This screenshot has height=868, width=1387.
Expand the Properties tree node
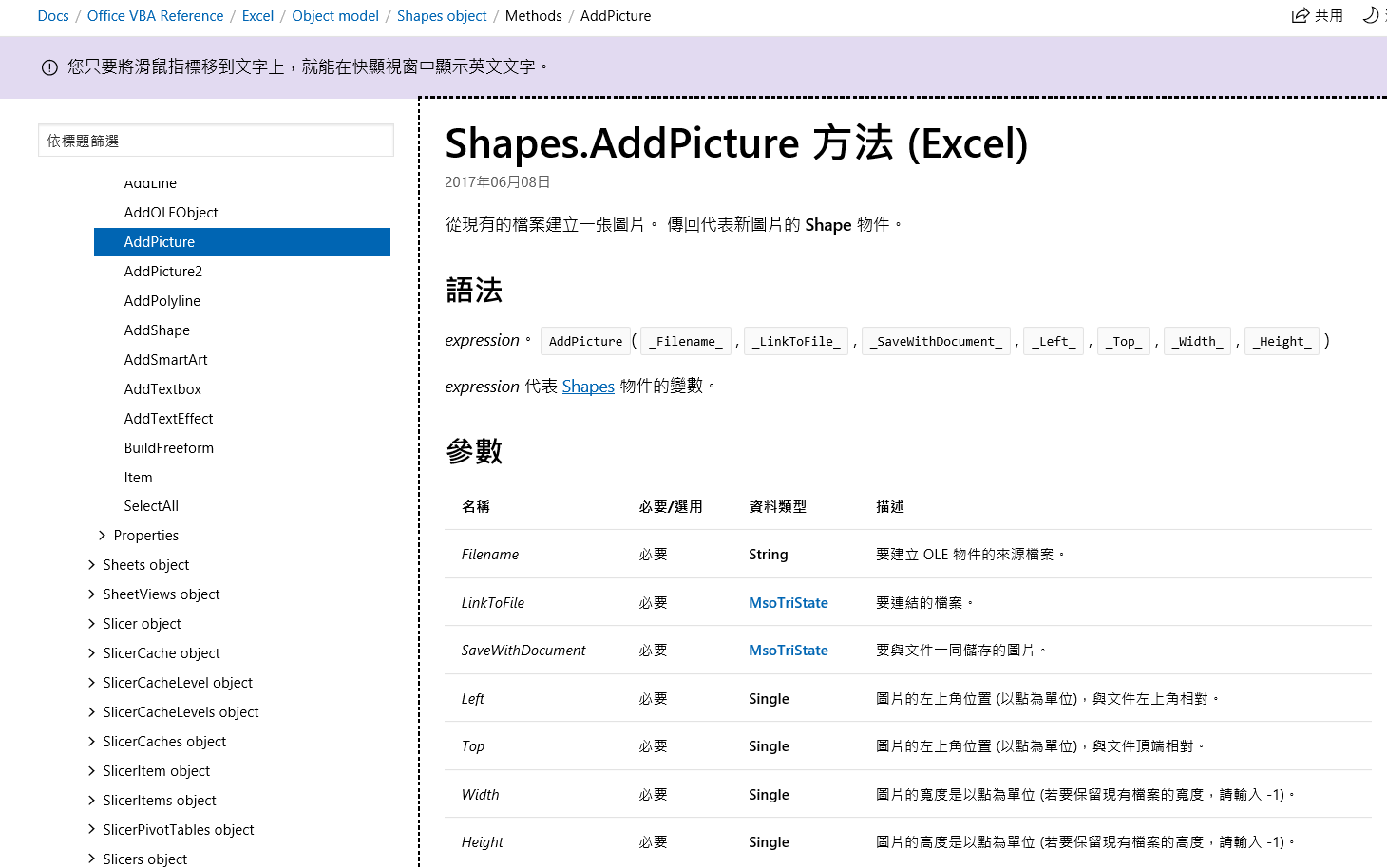(102, 536)
